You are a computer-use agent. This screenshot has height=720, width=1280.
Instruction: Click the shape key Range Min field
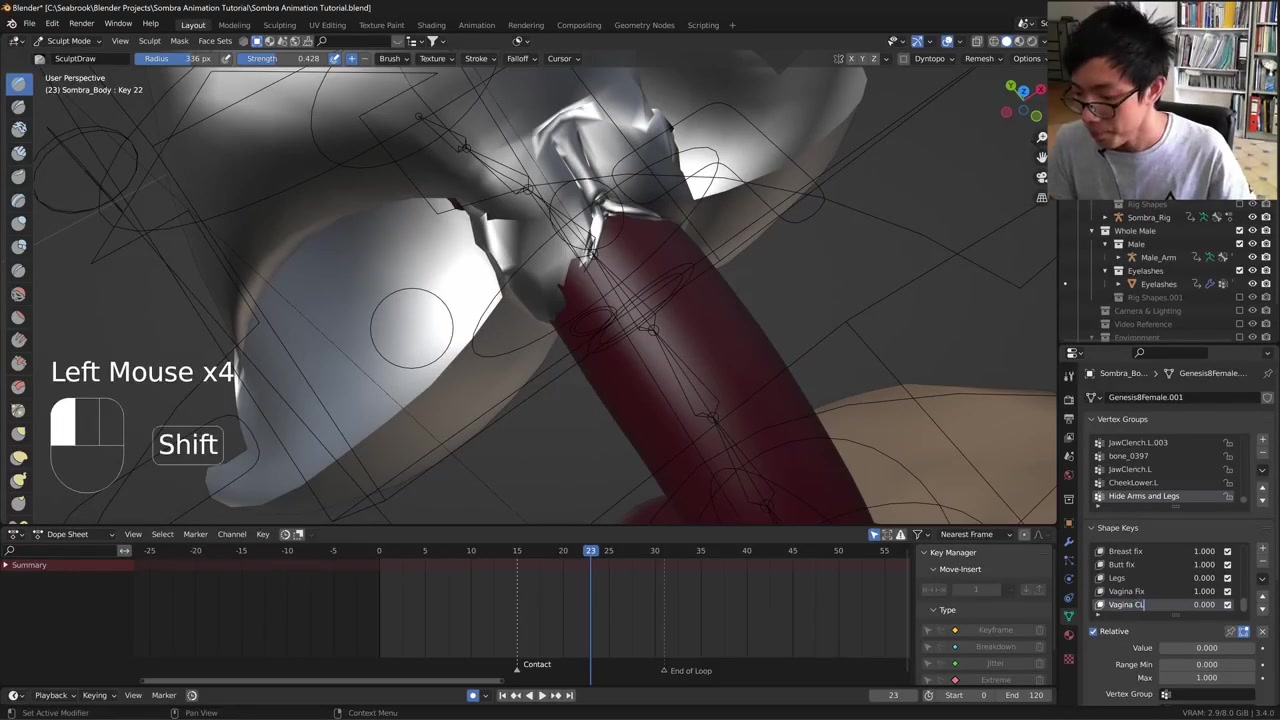1206,664
